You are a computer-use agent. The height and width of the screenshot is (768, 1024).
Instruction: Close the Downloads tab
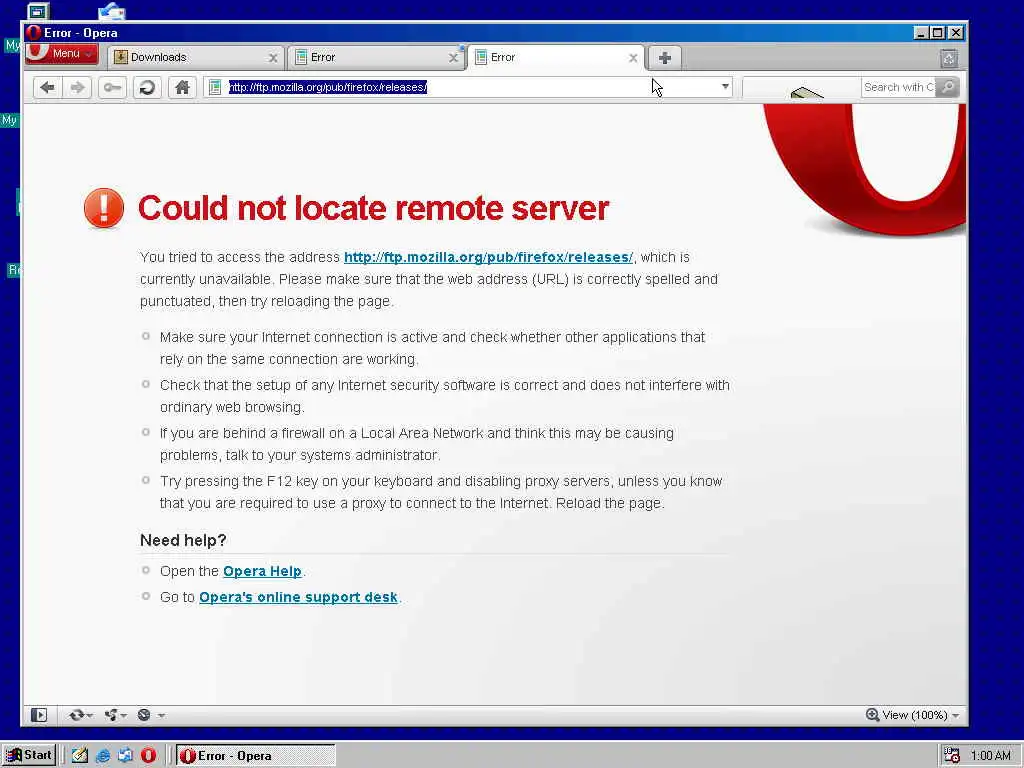273,58
